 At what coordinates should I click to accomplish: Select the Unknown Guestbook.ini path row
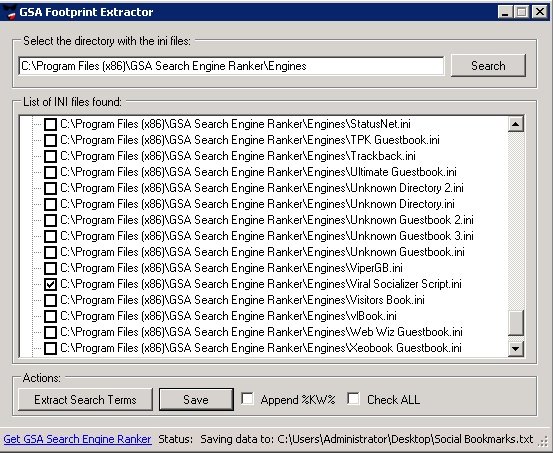[x=262, y=252]
